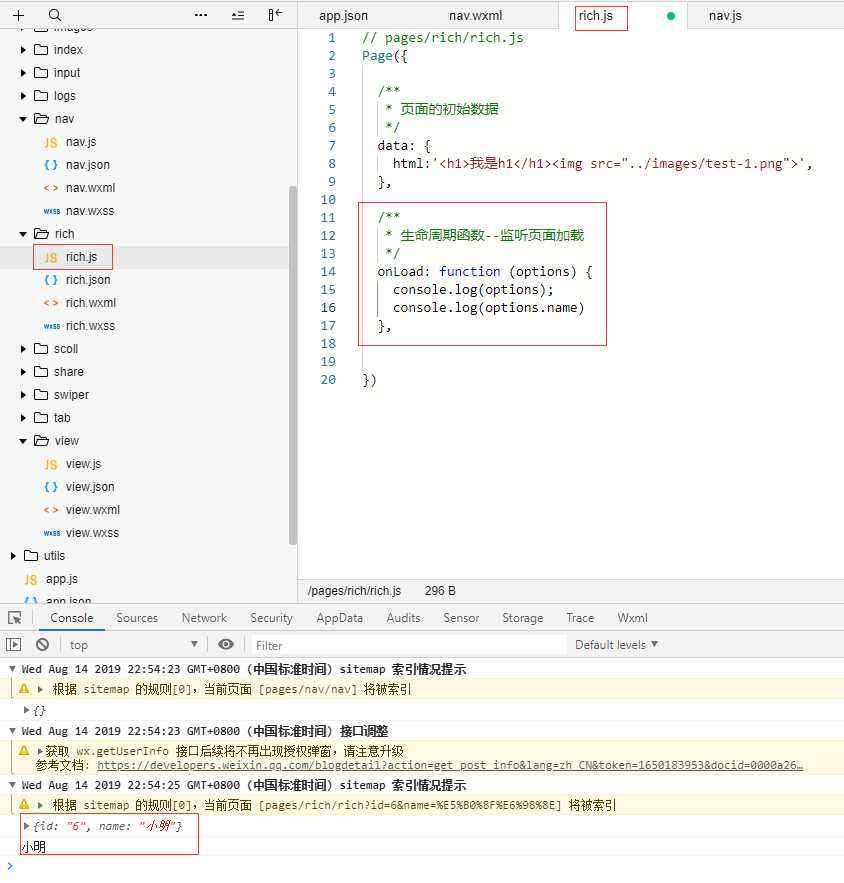Viewport: 844px width, 883px height.
Task: Open the Wxml devtools tab
Action: pos(632,618)
